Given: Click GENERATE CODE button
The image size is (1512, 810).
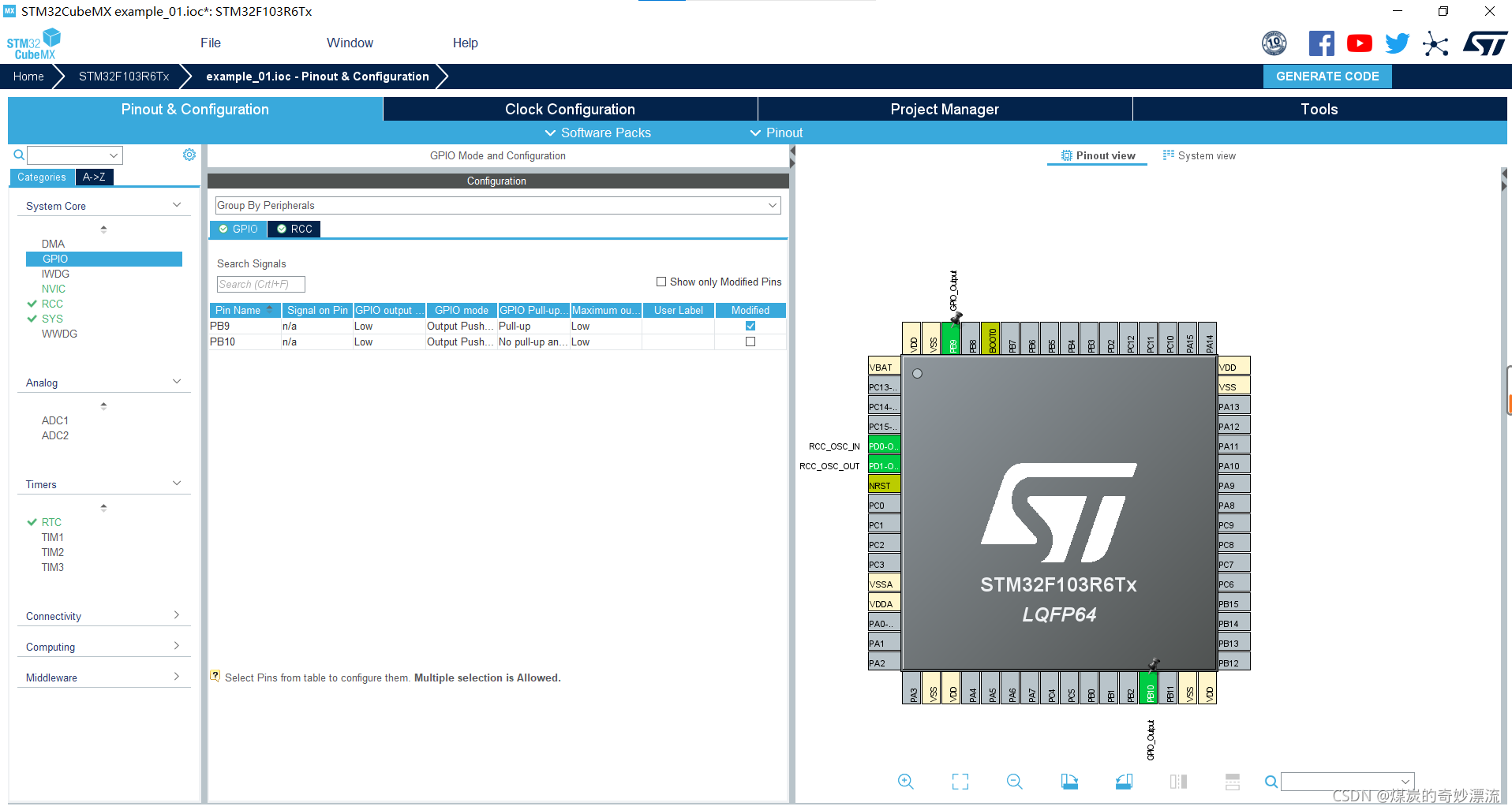Looking at the screenshot, I should (x=1327, y=77).
